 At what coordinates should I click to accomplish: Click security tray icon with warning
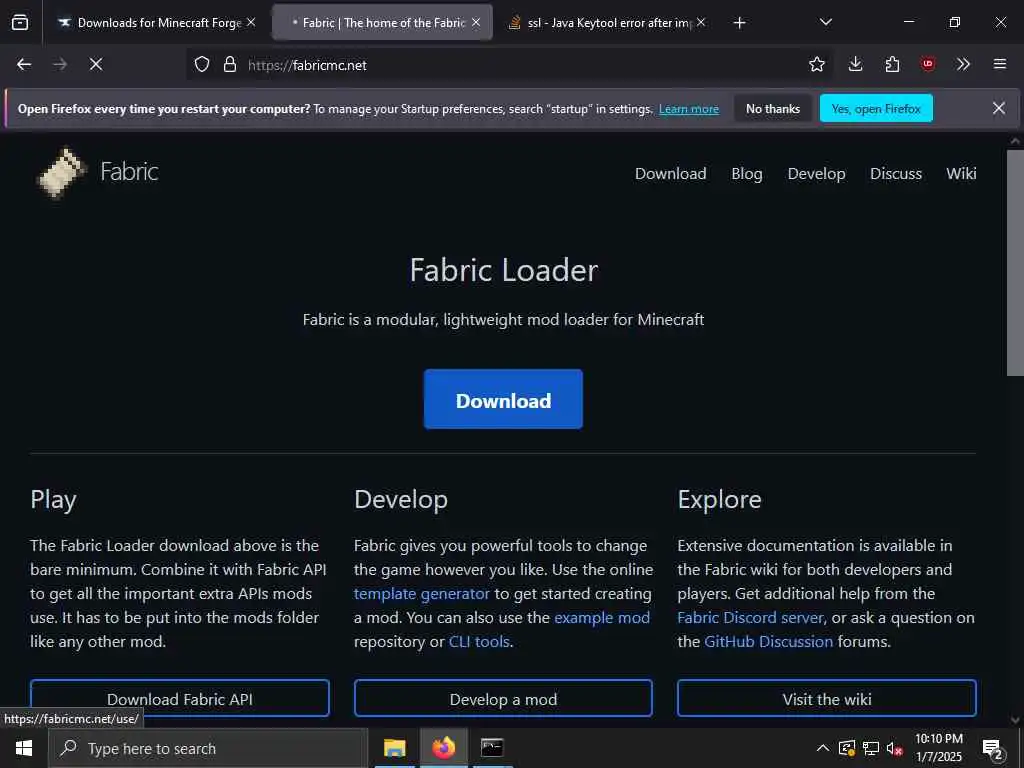(846, 748)
